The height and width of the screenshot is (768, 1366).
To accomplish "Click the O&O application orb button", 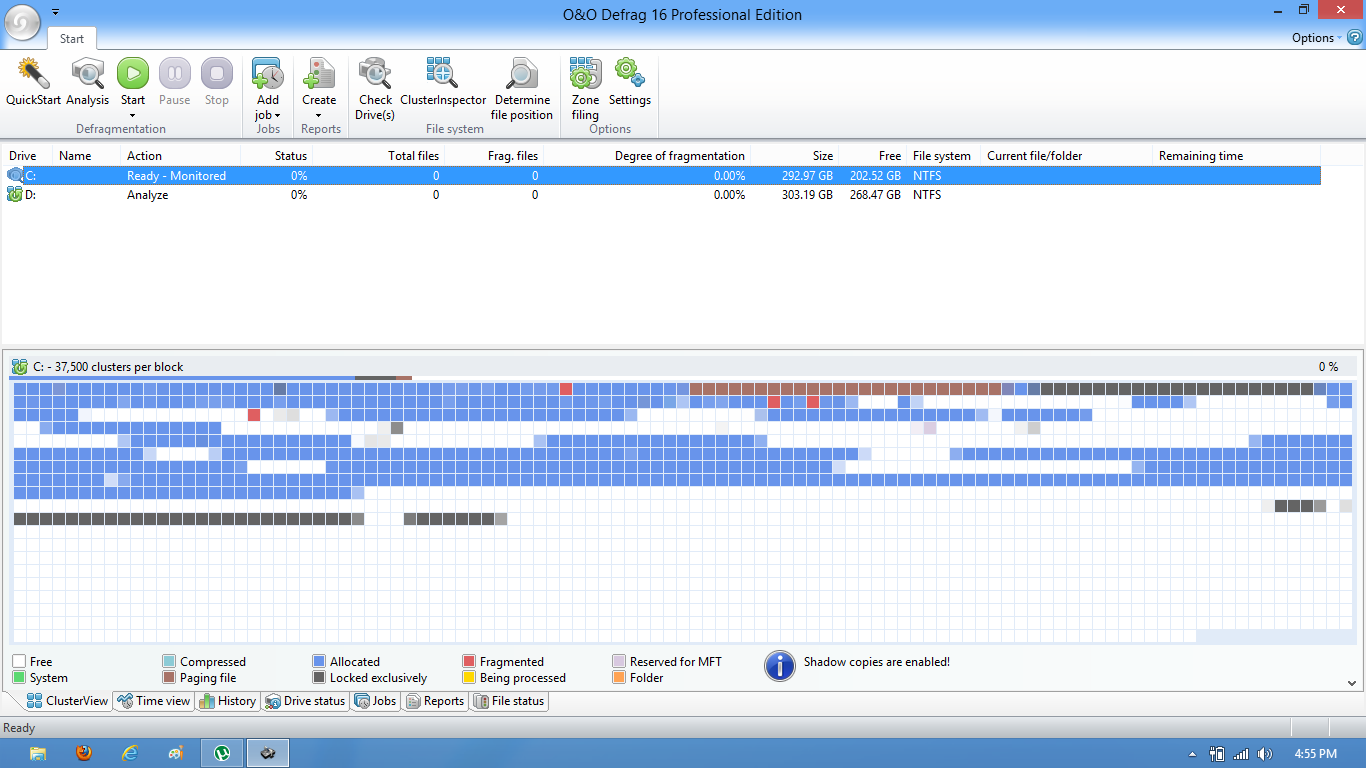I will click(x=22, y=22).
